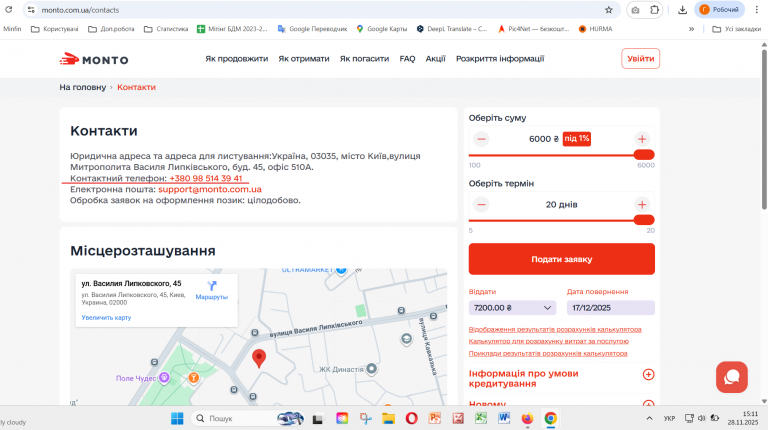Screen dimensions: 768x430
Task: Go back via На головну breadcrumb
Action: pos(83,87)
